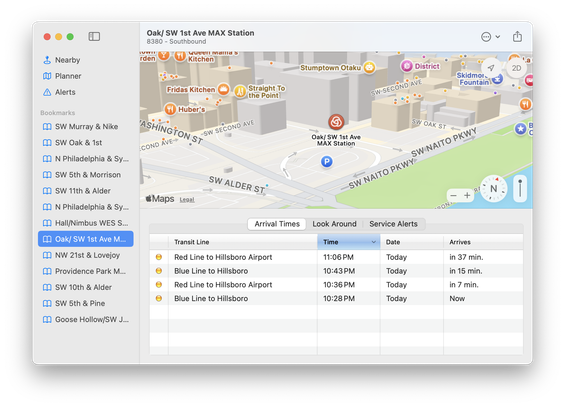The image size is (565, 407).
Task: Click the location arrow map icon
Action: pos(491,68)
